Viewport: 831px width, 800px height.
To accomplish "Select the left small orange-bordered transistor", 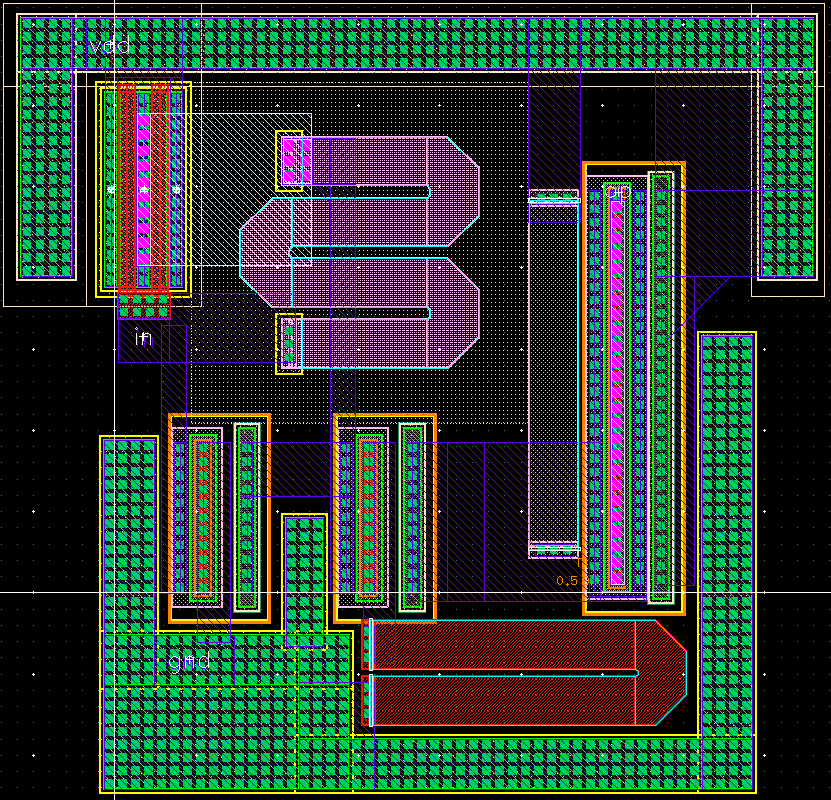I will 219,517.
